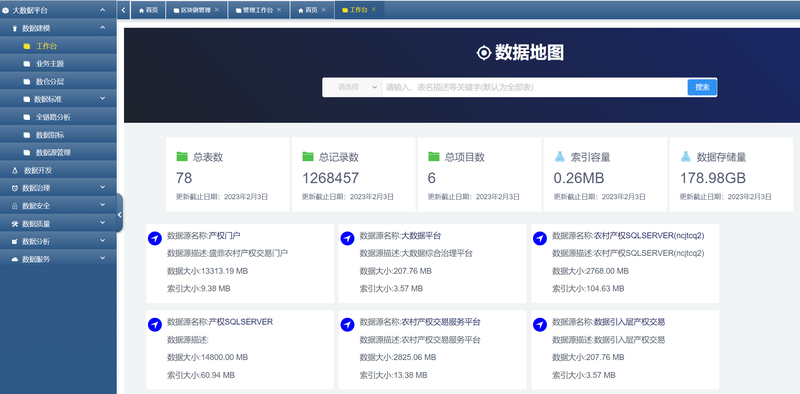Click the 数据地图 heading text

529,53
